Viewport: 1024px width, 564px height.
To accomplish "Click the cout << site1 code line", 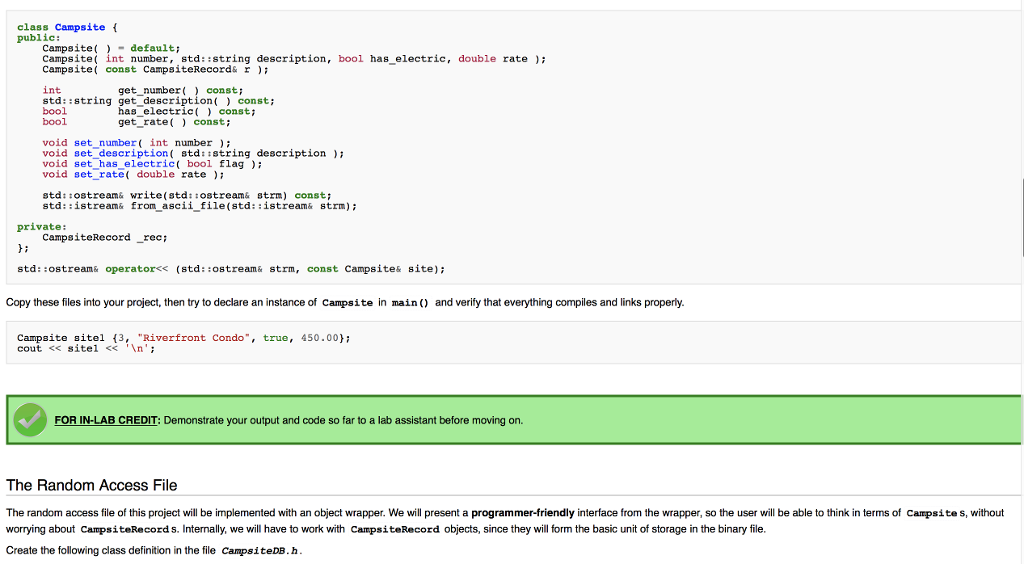I will click(x=86, y=348).
